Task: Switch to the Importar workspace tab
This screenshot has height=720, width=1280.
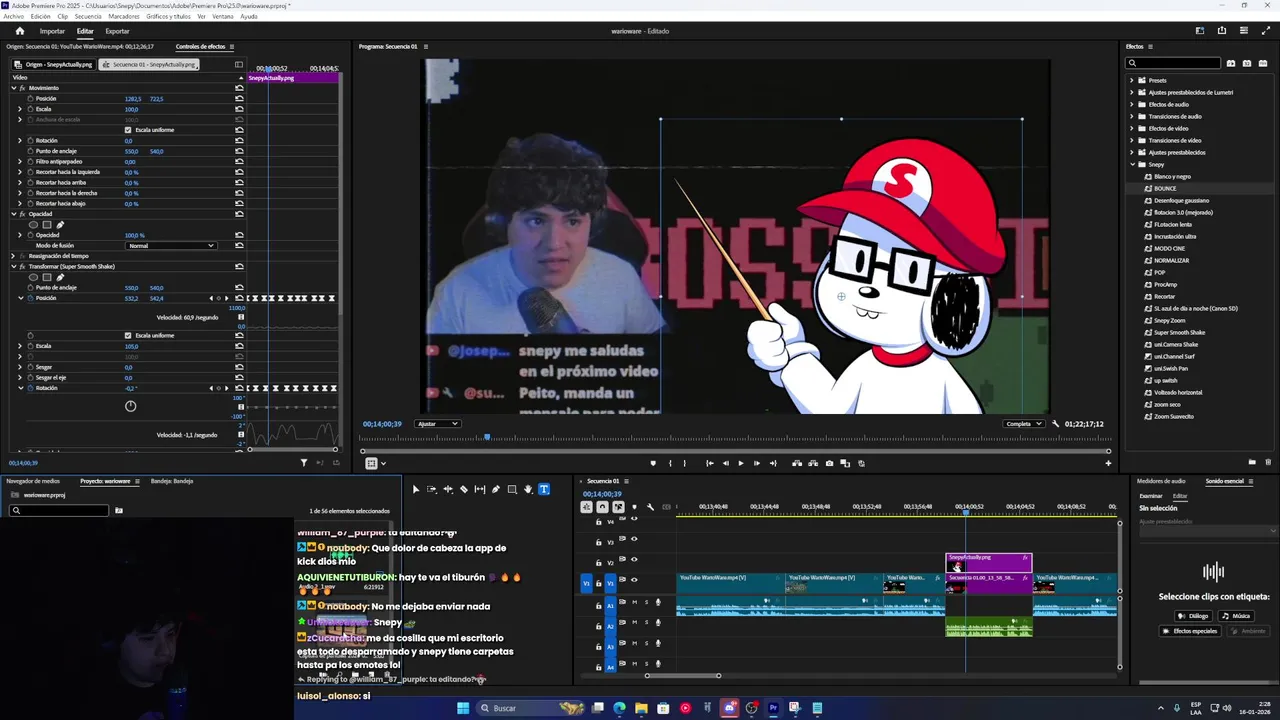Action: coord(52,31)
